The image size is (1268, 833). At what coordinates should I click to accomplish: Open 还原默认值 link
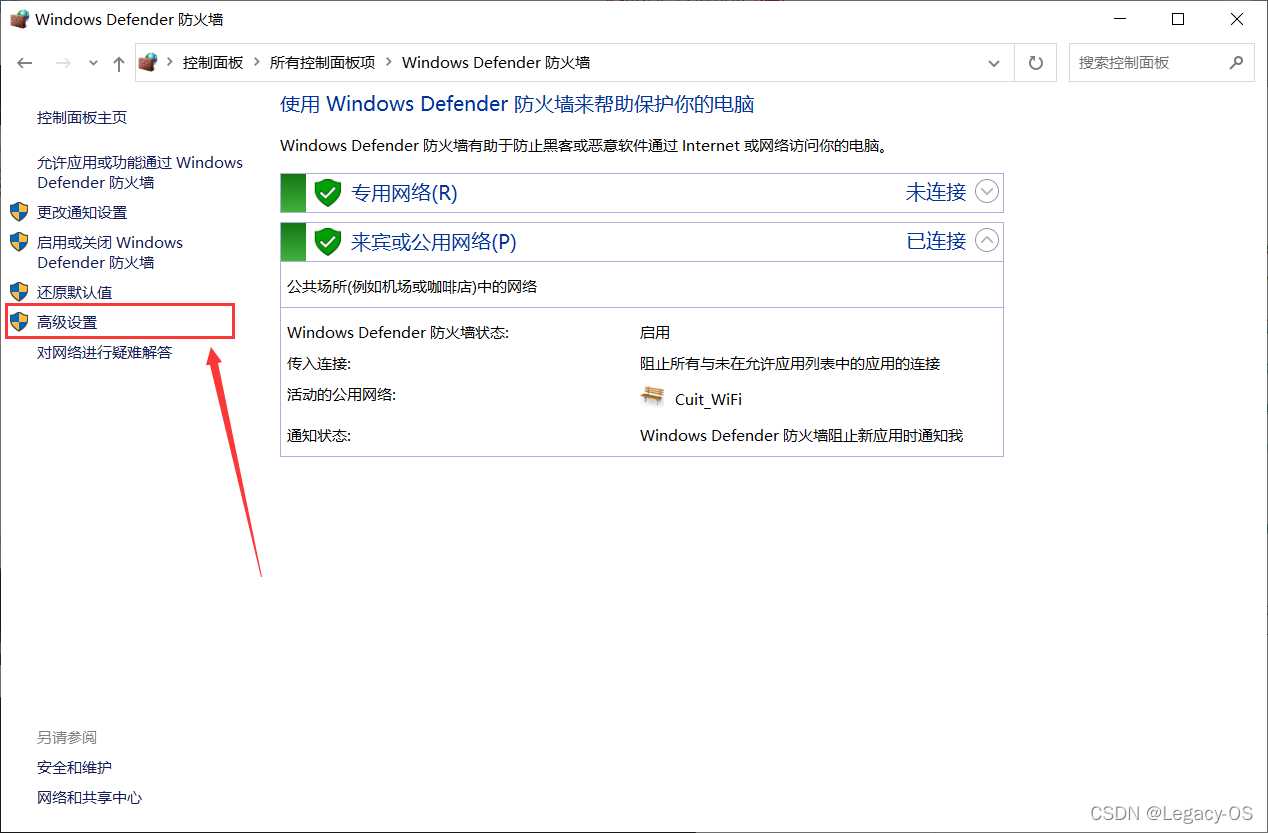pyautogui.click(x=75, y=292)
